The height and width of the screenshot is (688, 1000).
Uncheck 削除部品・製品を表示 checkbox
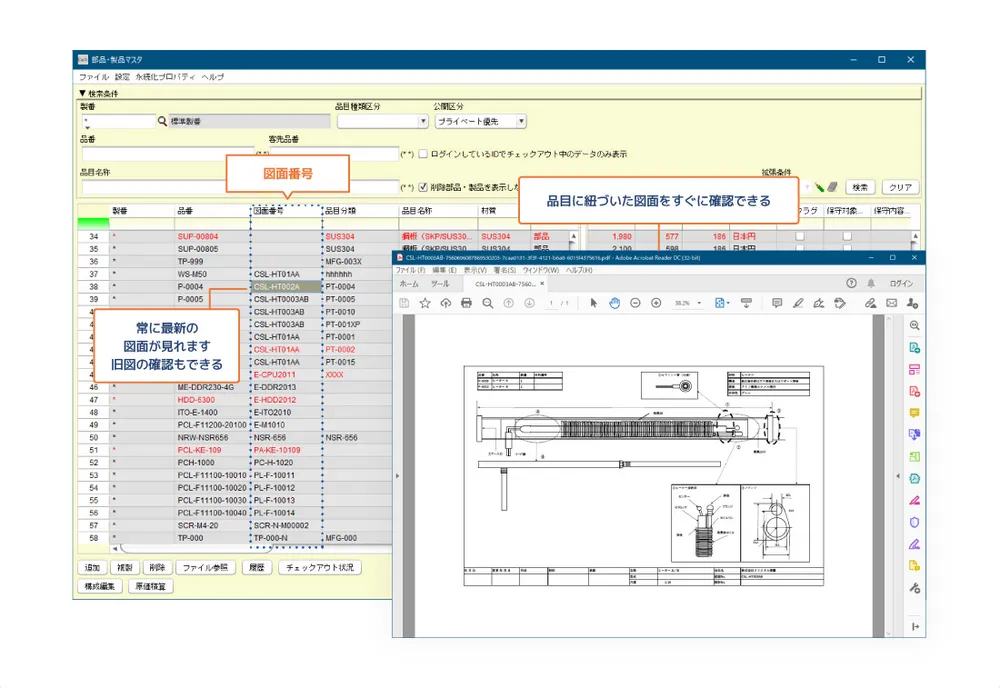point(423,187)
